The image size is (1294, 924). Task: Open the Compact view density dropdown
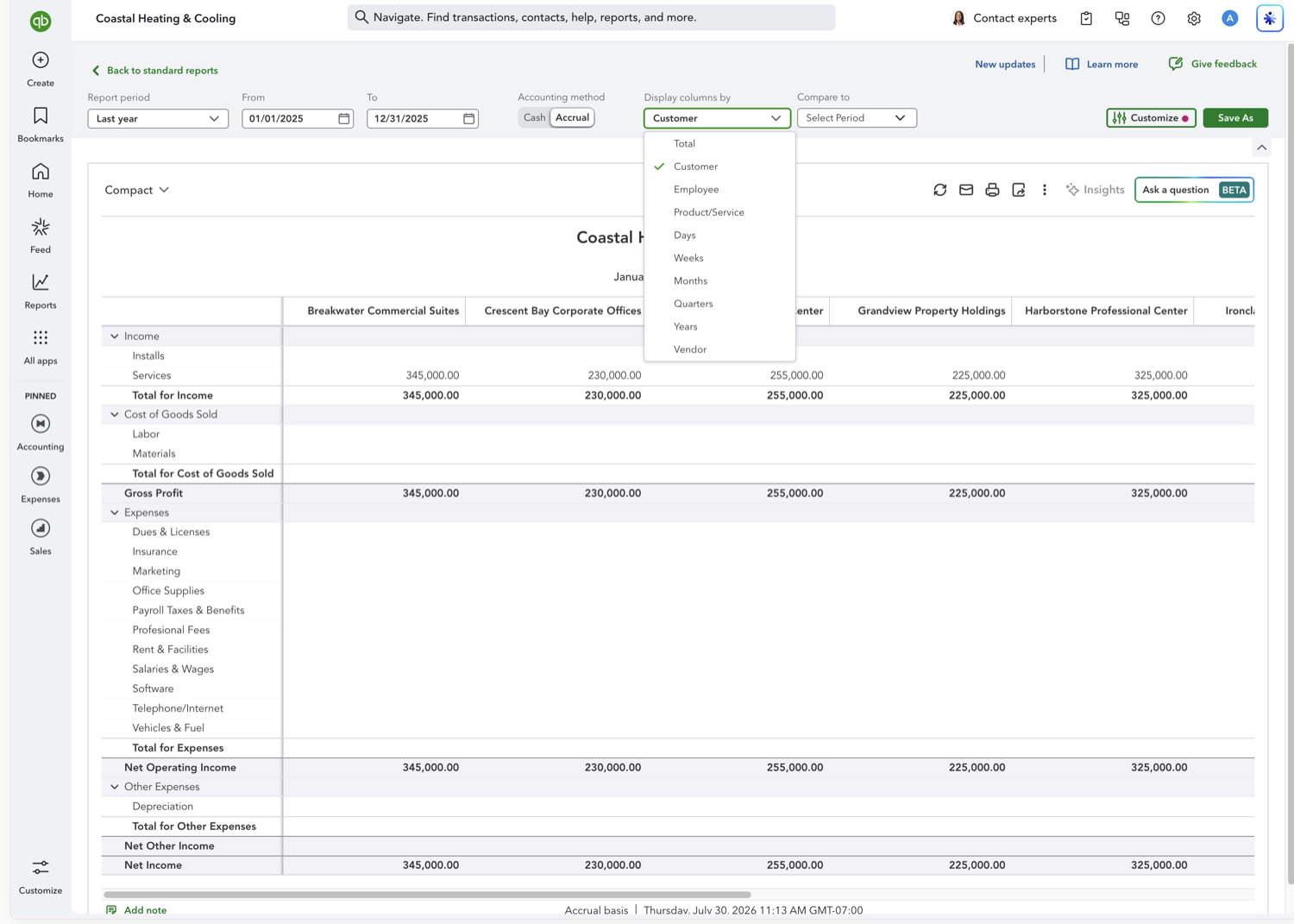coord(137,190)
